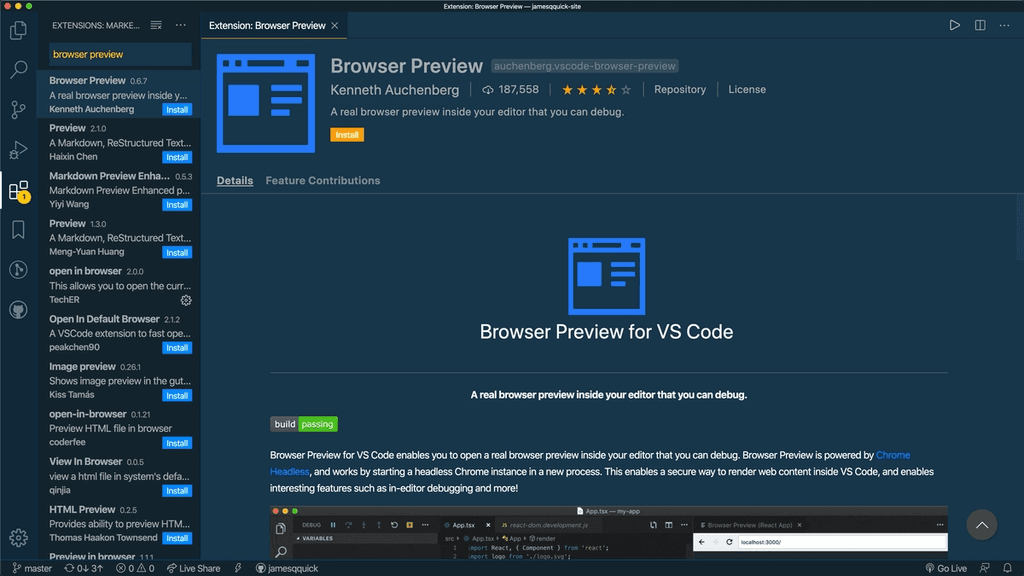The width and height of the screenshot is (1024, 576).
Task: Select the Image preview list entry title
Action: (82, 366)
